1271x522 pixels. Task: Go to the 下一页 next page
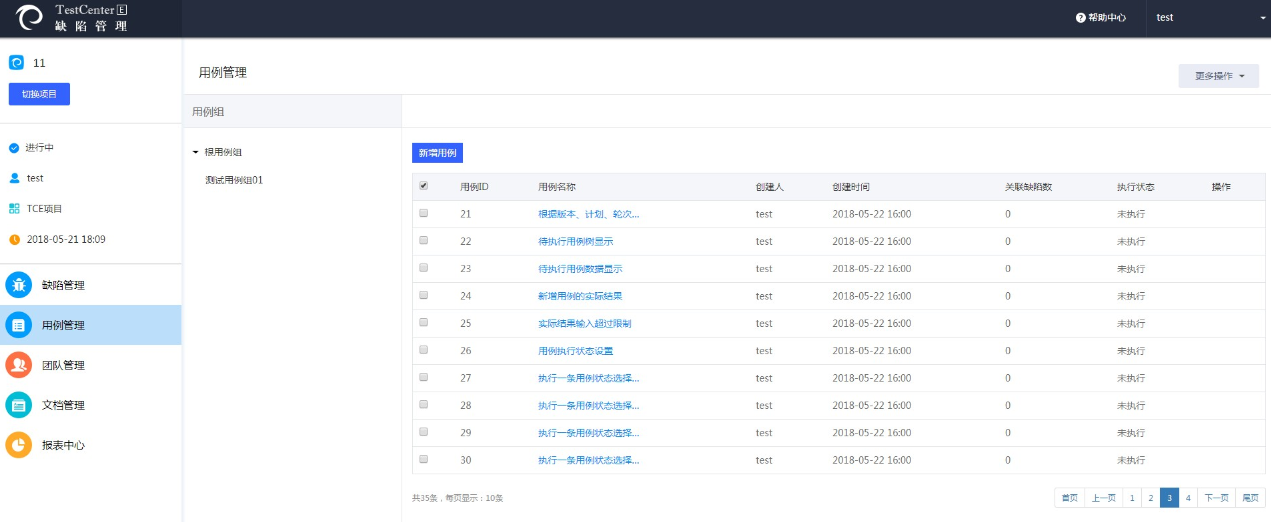tap(1216, 497)
